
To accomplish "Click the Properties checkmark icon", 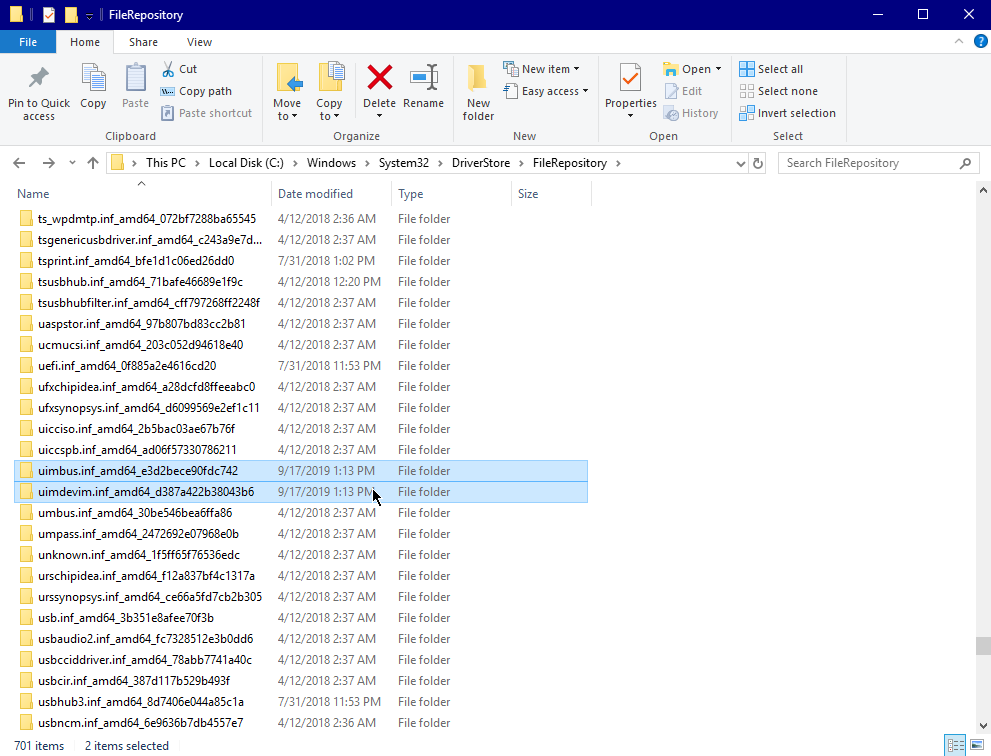I will coord(630,78).
